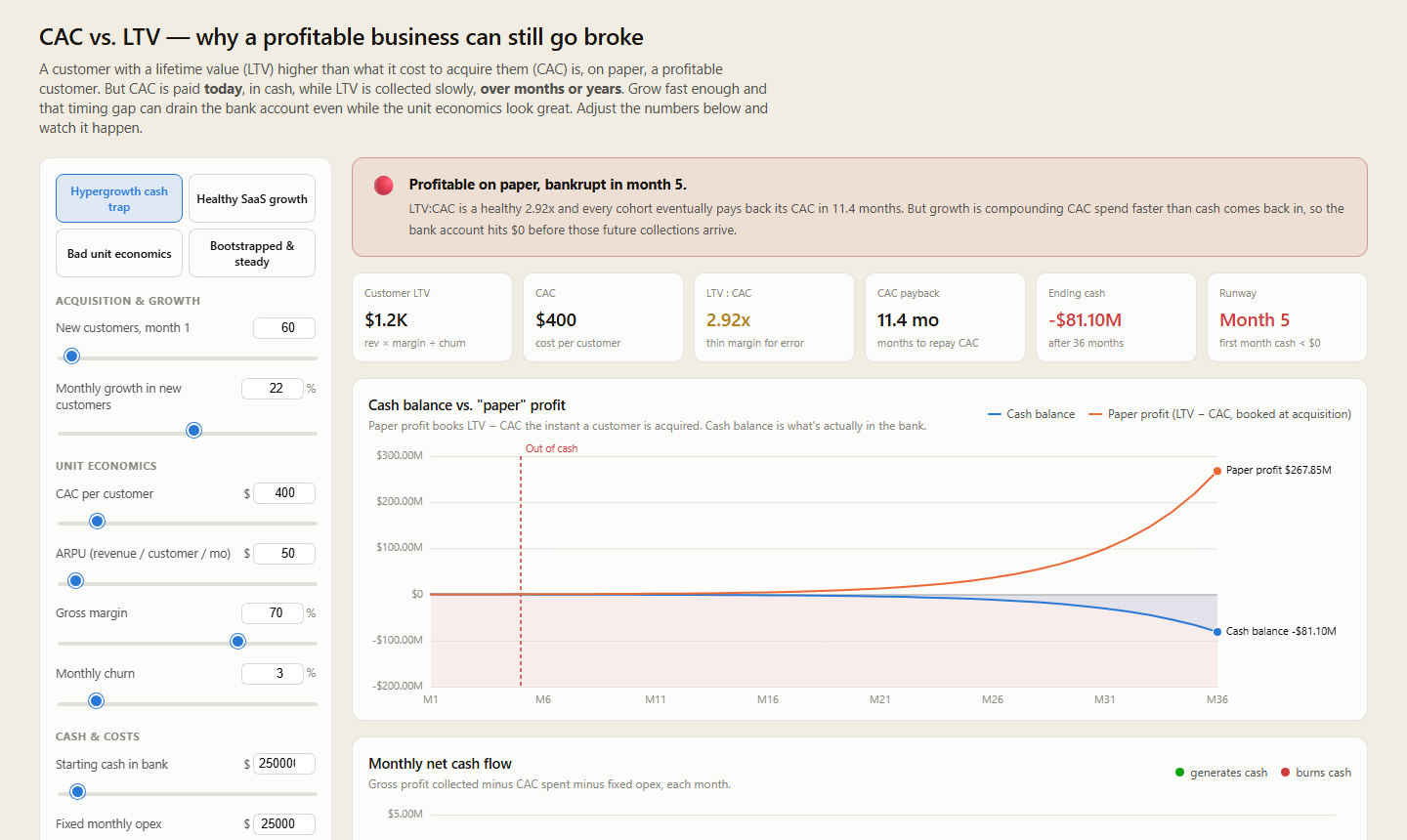Select the Monthly churn input box
The width and height of the screenshot is (1407, 840).
(x=273, y=674)
